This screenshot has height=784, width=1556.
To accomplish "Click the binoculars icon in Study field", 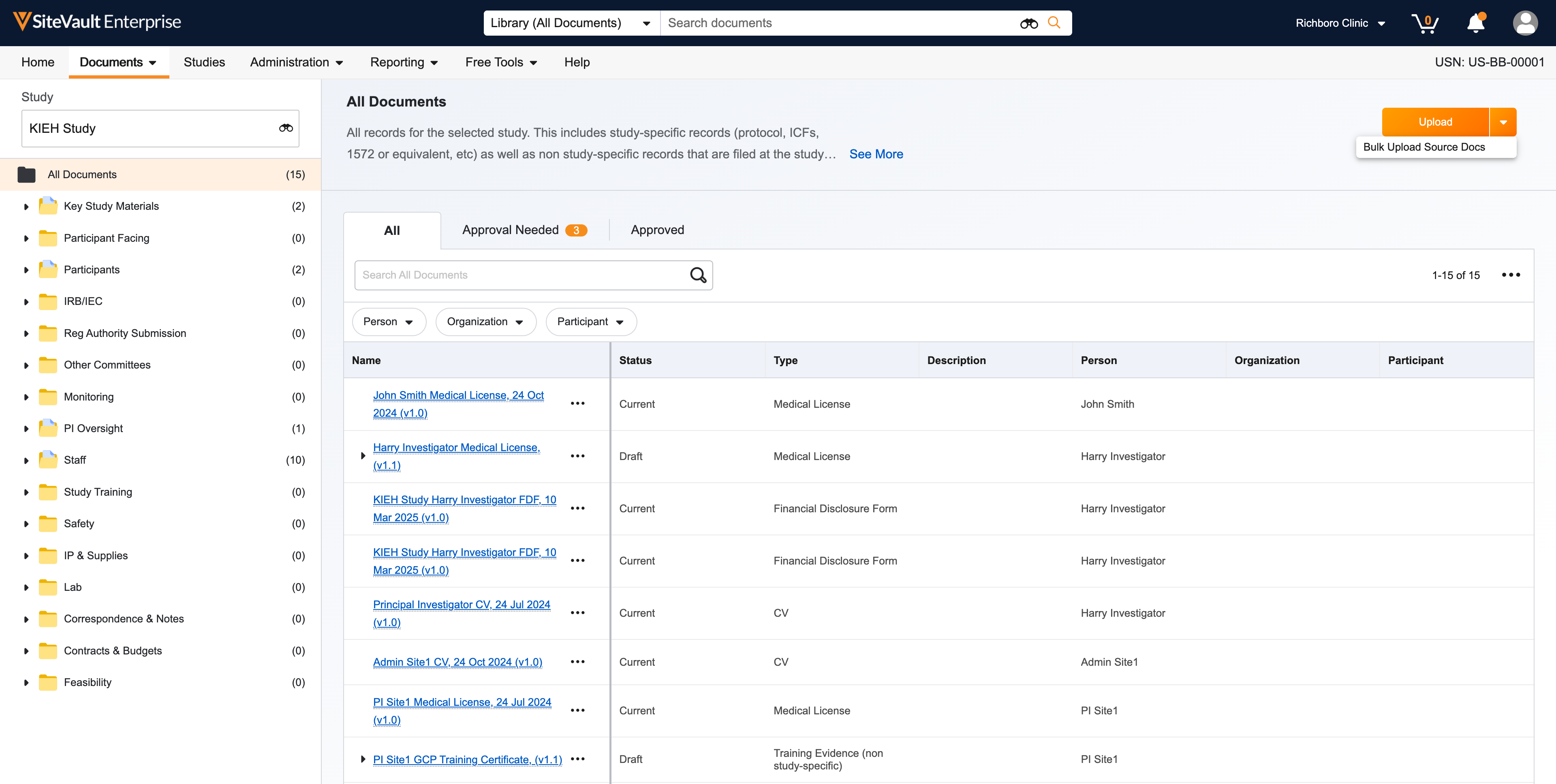I will click(286, 128).
